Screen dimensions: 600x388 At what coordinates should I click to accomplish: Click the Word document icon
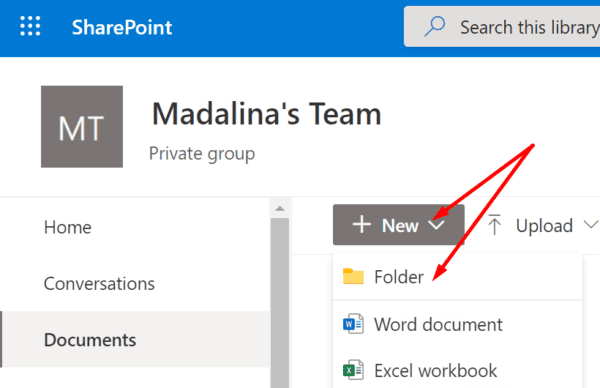coord(353,324)
